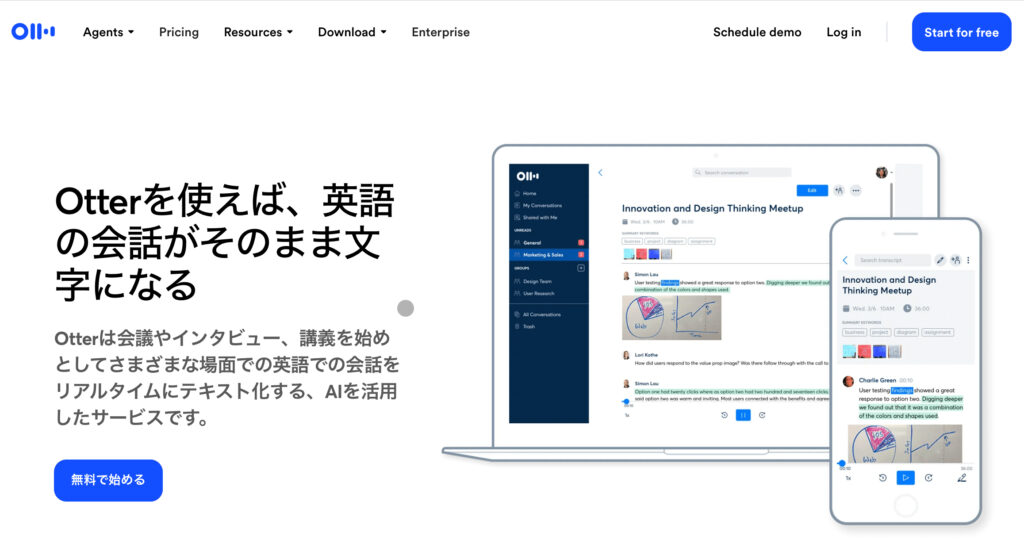Open the three-dot more menu in laptop mockup
The image size is (1024, 548).
click(856, 191)
